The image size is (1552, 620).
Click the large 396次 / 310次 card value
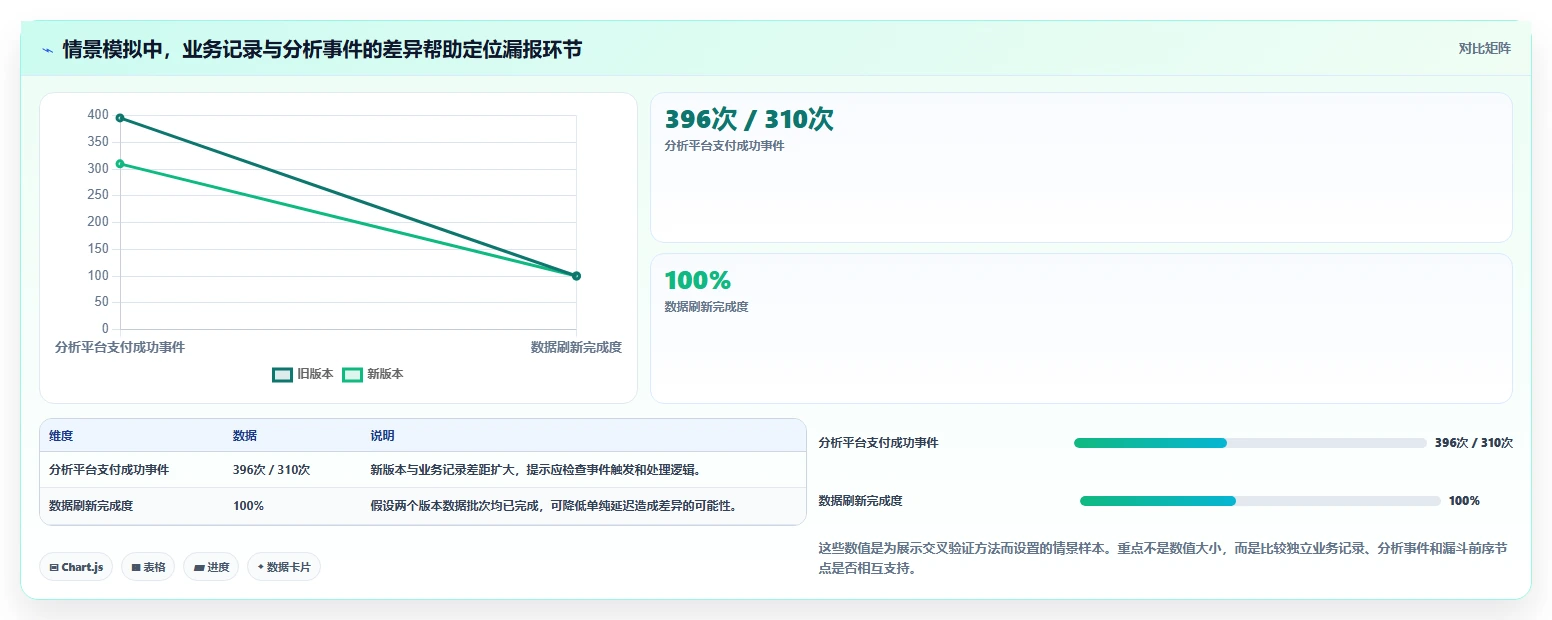(x=749, y=120)
